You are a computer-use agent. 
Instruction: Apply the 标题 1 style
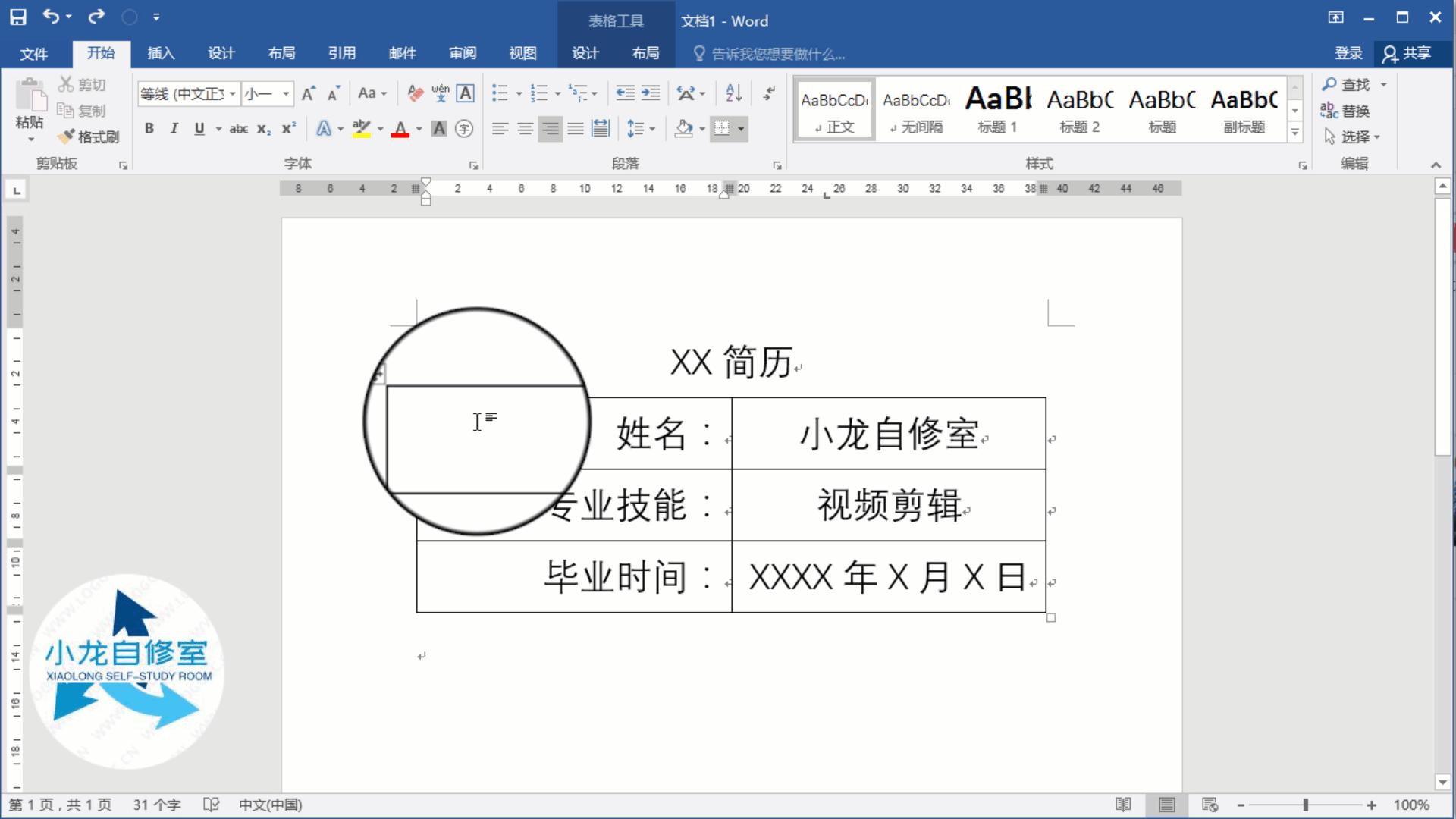(x=997, y=109)
